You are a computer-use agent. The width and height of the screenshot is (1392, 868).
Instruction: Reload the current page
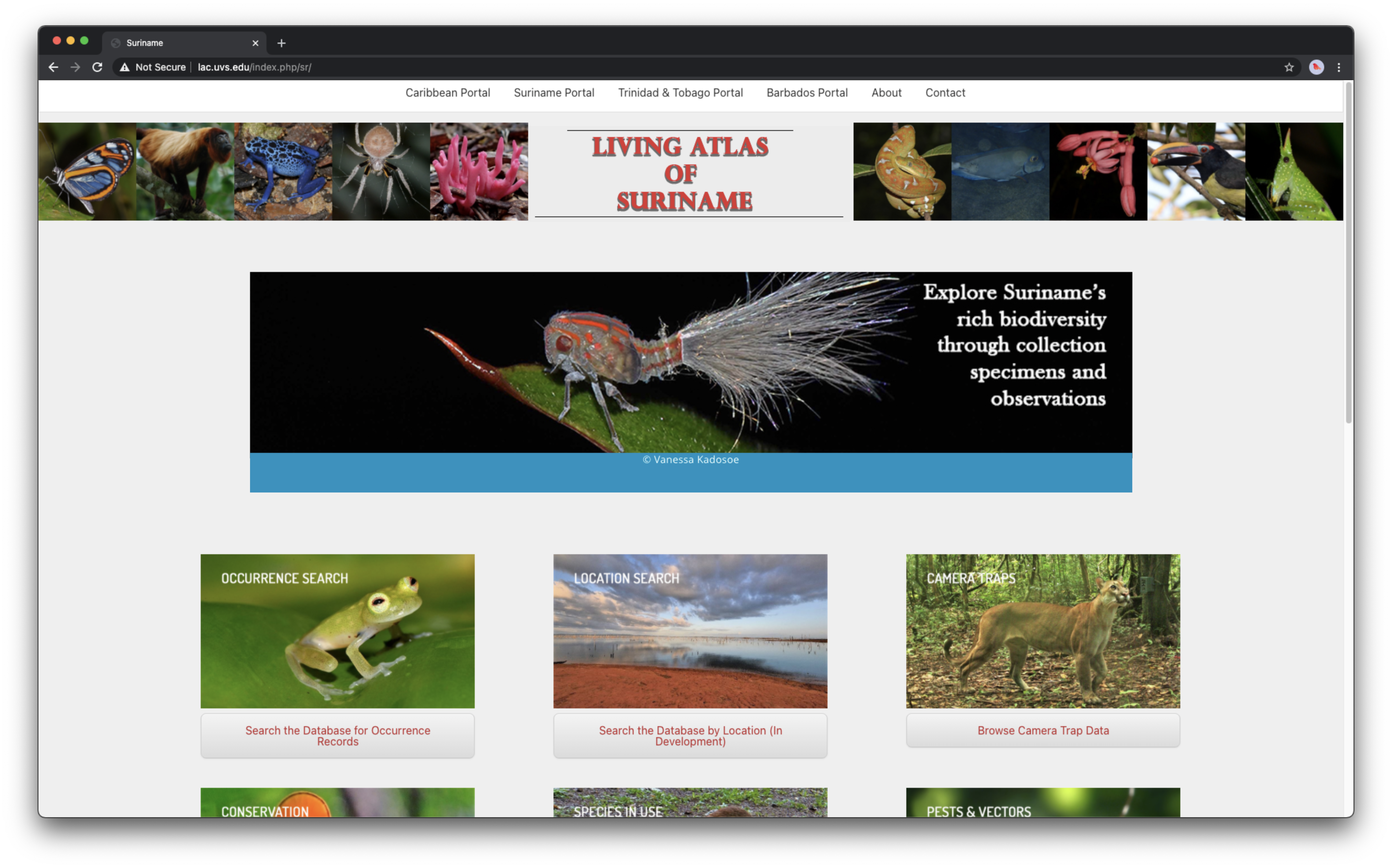[97, 66]
